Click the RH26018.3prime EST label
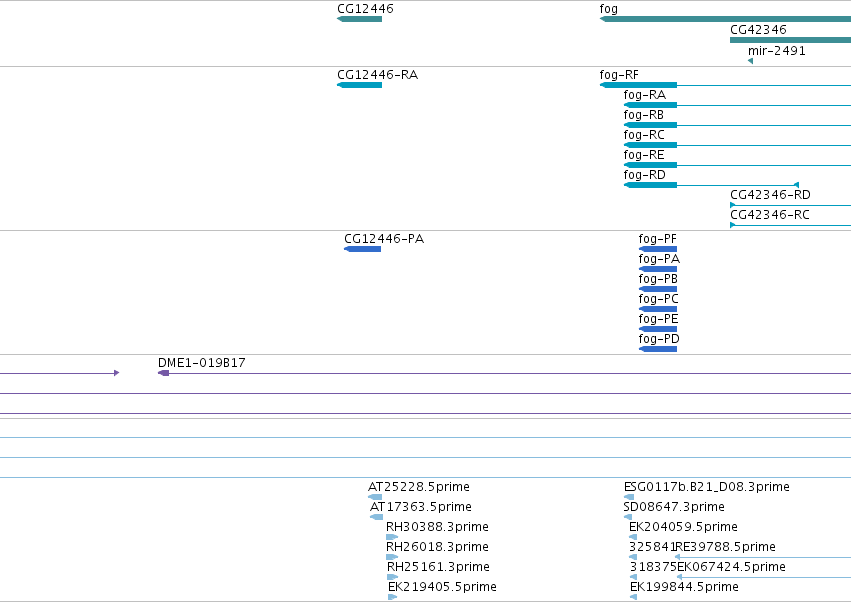The height and width of the screenshot is (602, 851). click(437, 547)
